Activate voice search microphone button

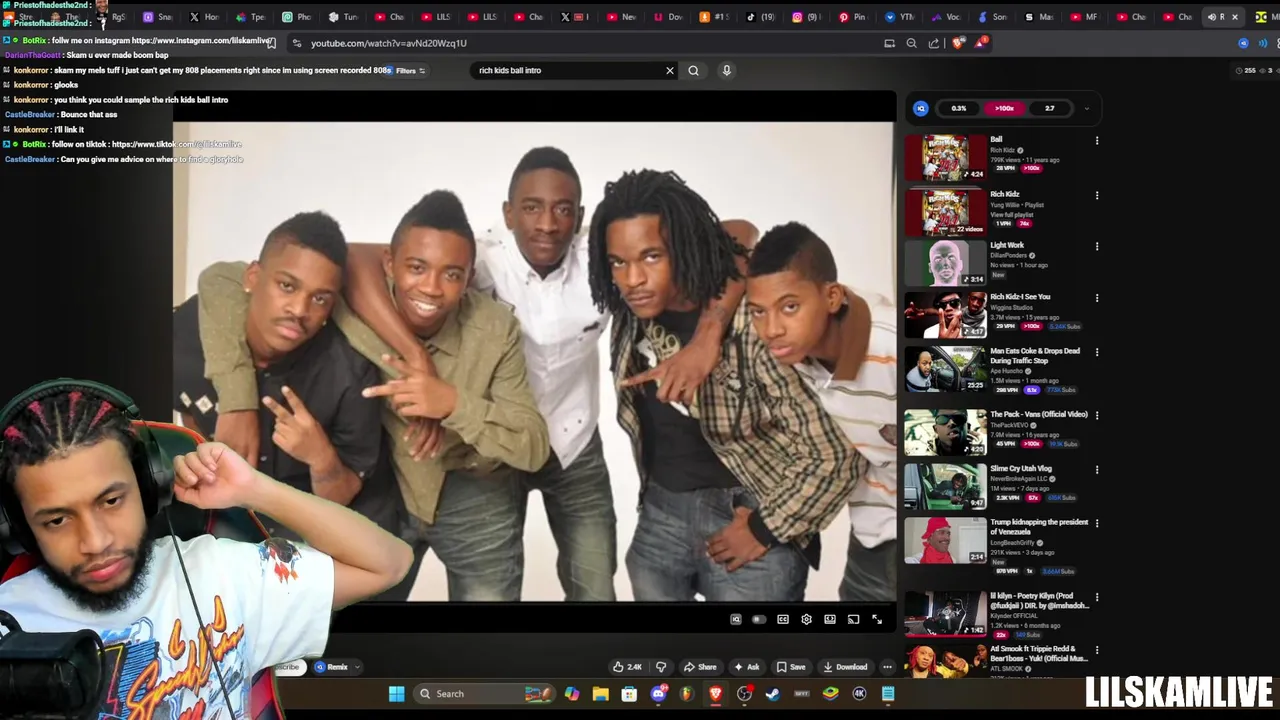(x=727, y=70)
